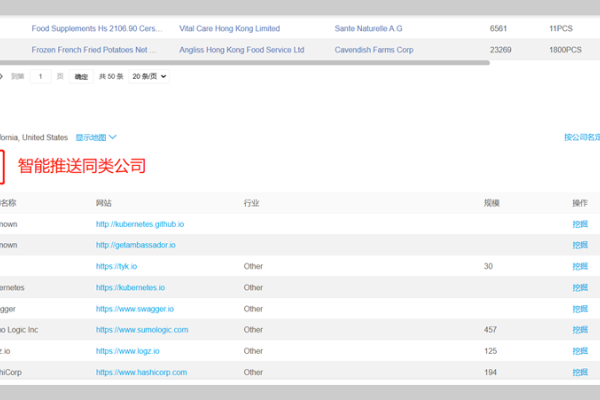The height and width of the screenshot is (400, 600).
Task: Open Frozen French Fried Potatoes record
Action: 94,48
